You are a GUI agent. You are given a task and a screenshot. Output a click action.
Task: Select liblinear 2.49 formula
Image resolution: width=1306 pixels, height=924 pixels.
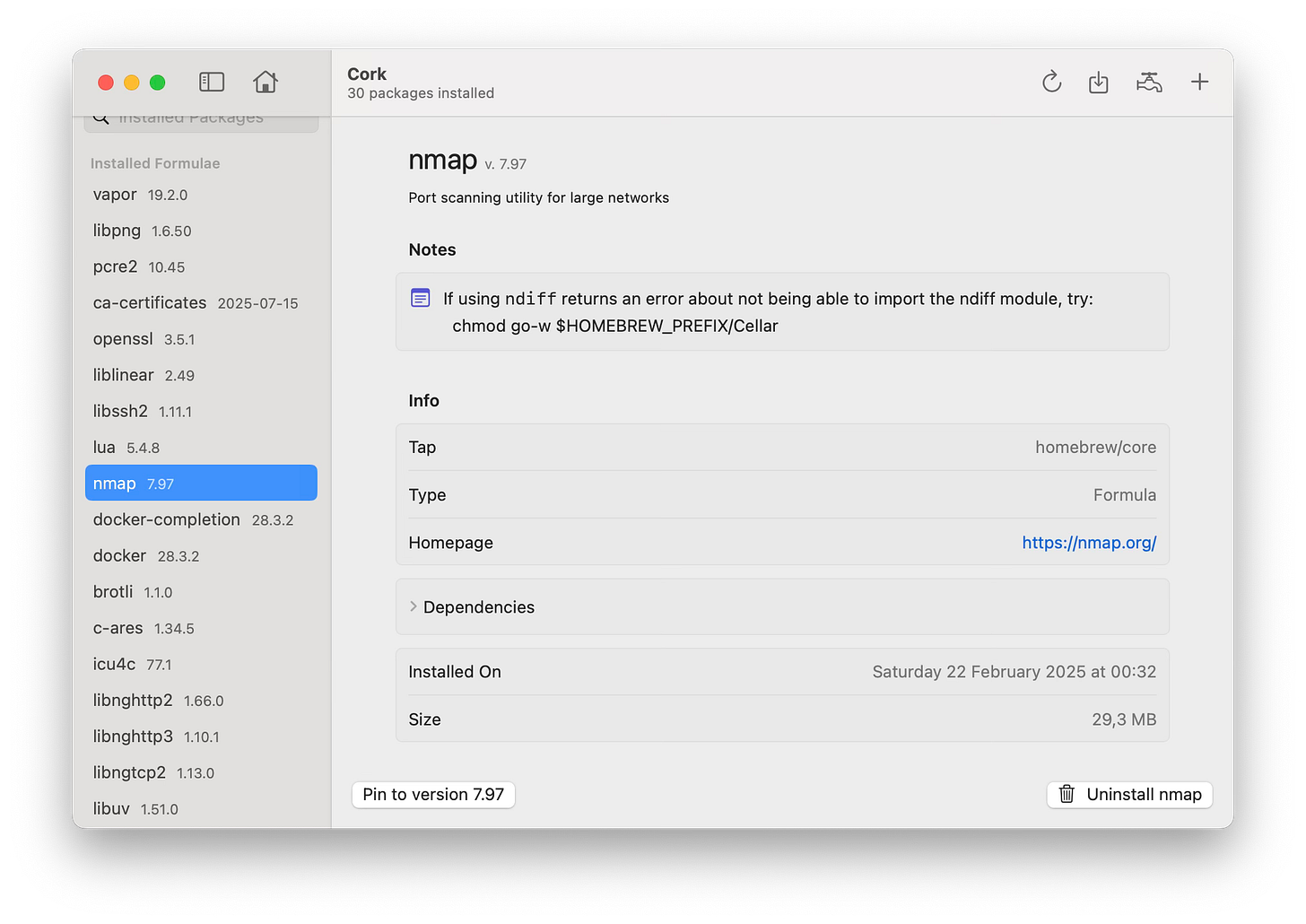point(201,375)
